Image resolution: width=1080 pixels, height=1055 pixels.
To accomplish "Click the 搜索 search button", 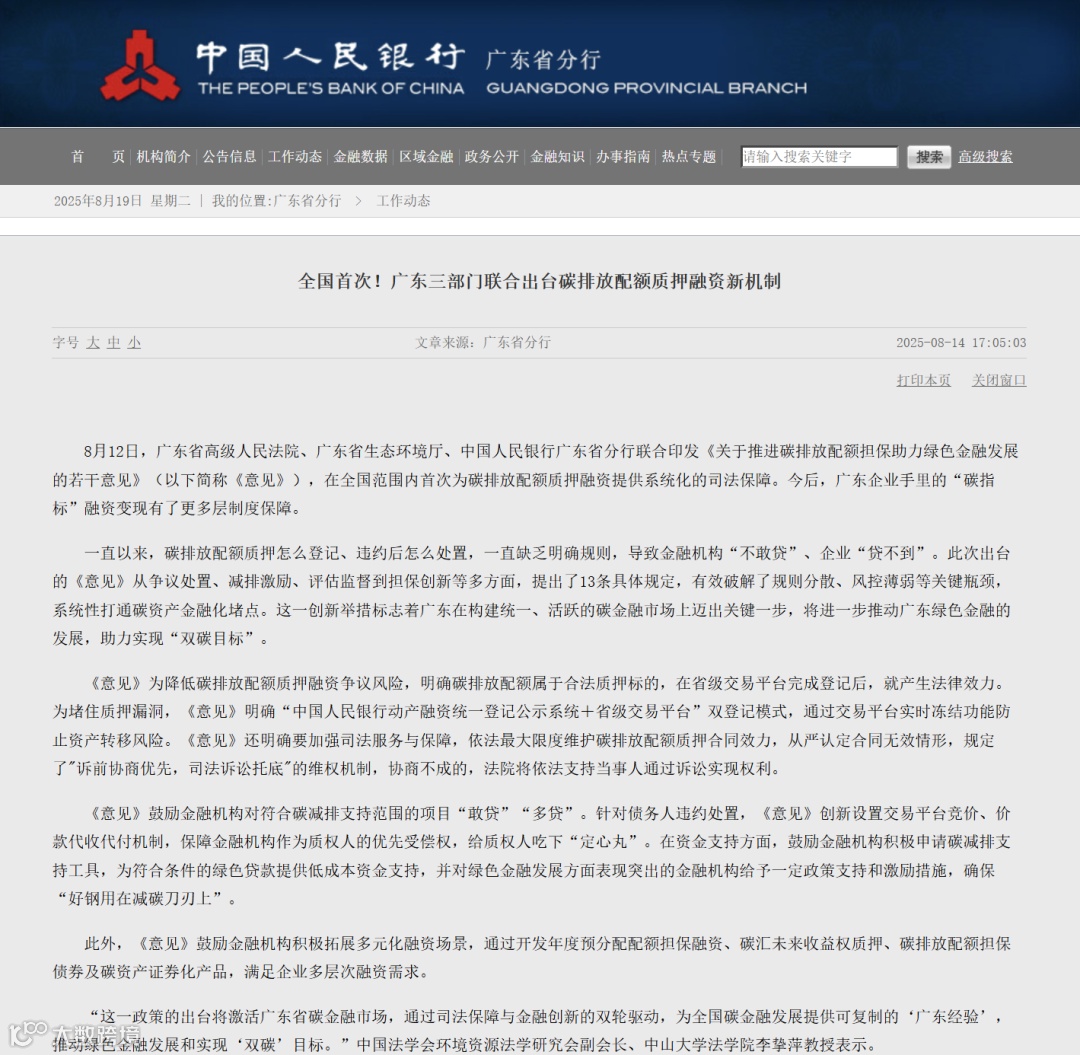I will 928,156.
